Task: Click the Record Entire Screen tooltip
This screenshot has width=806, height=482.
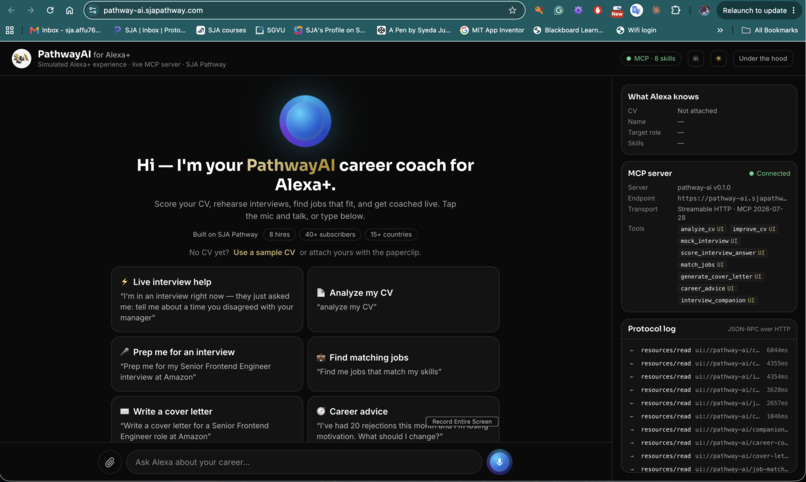Action: (x=462, y=421)
